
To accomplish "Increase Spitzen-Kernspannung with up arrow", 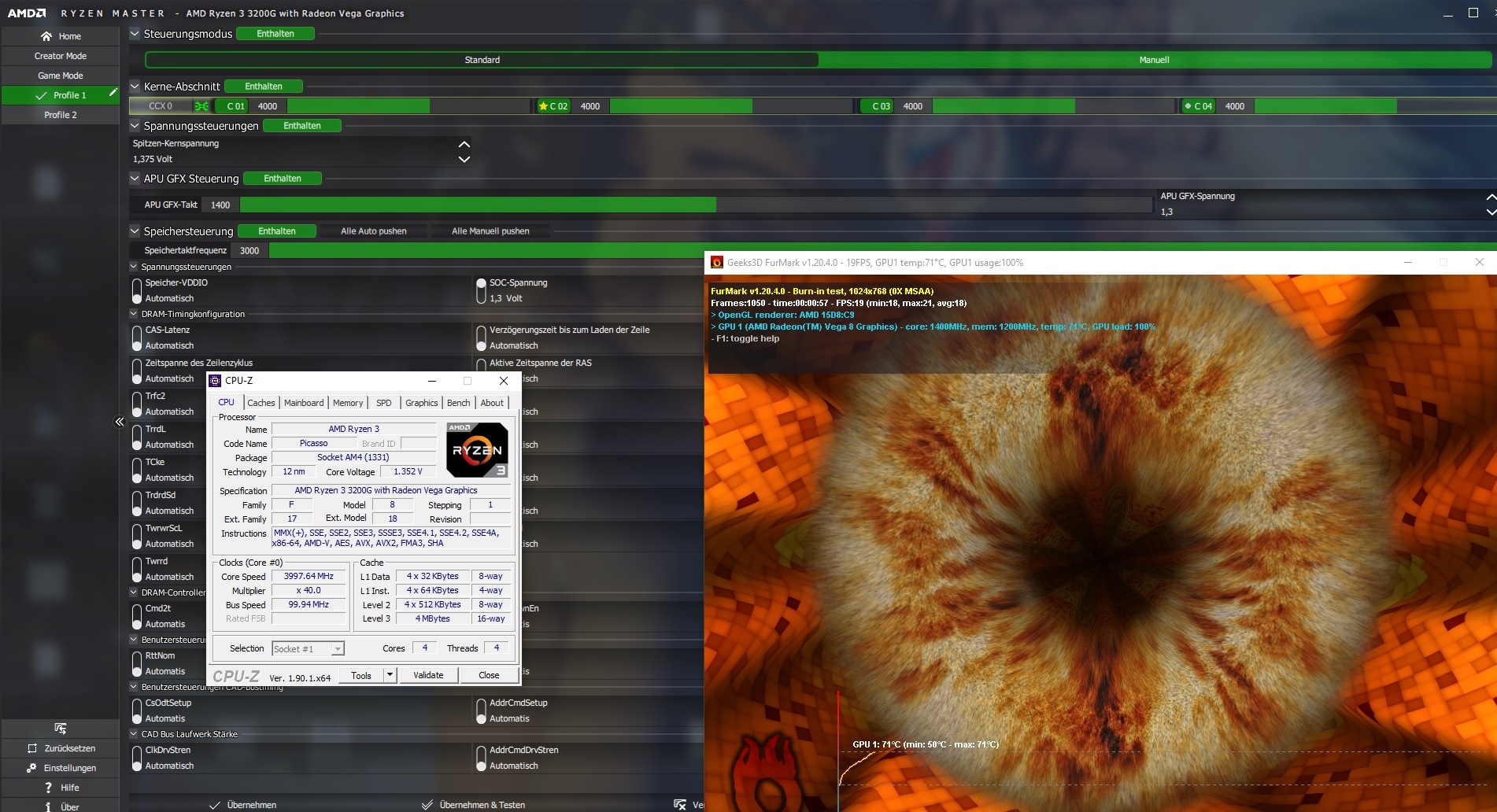I will (x=464, y=144).
